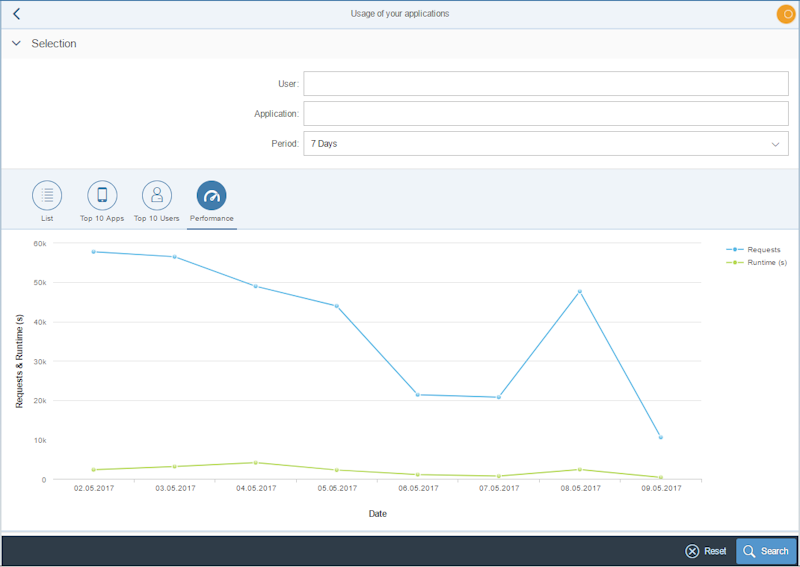The width and height of the screenshot is (800, 567).
Task: Click Requests data point for 09.05.2017
Action: pos(661,437)
